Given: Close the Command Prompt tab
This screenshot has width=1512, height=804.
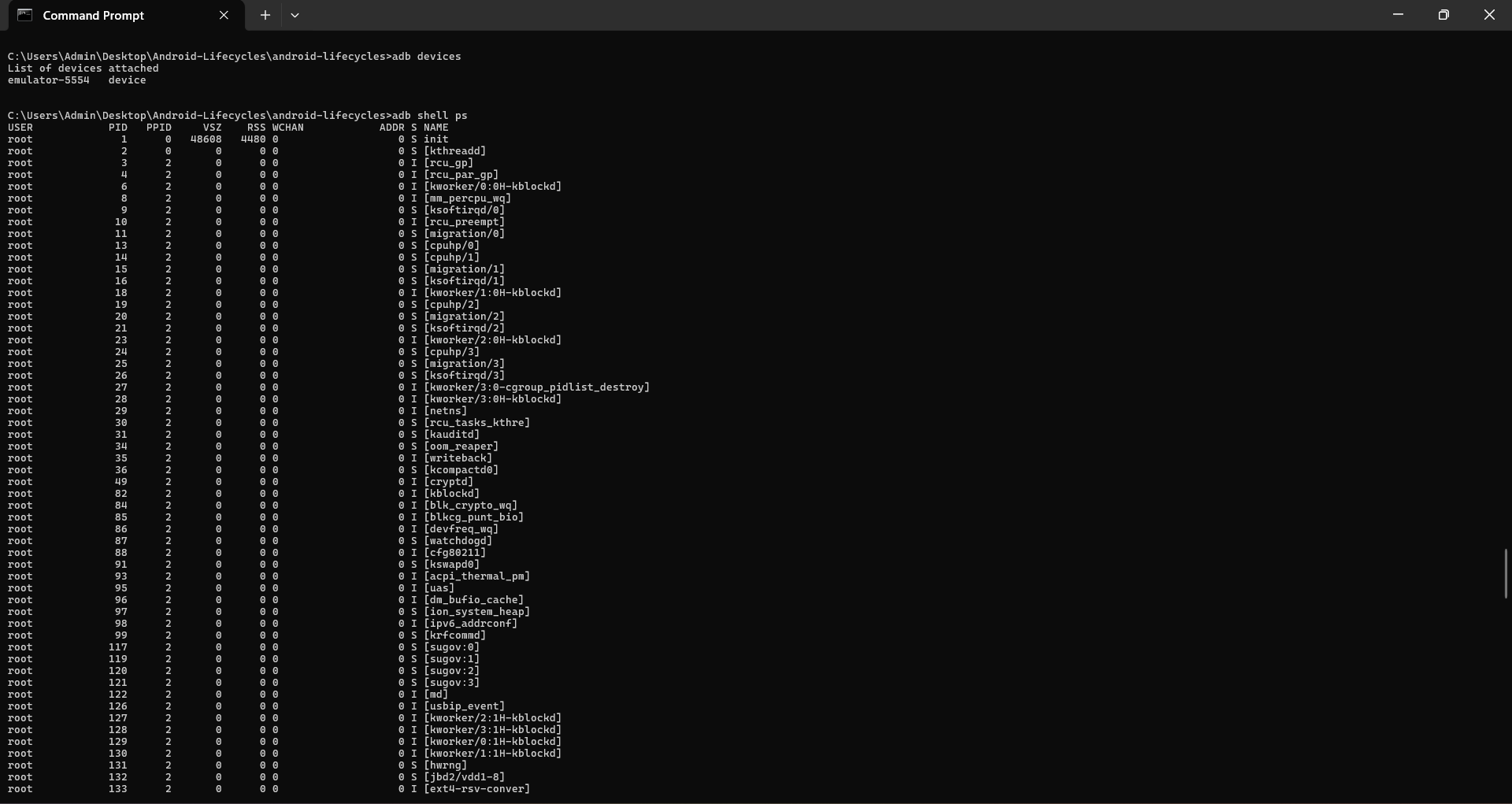Looking at the screenshot, I should click(224, 15).
